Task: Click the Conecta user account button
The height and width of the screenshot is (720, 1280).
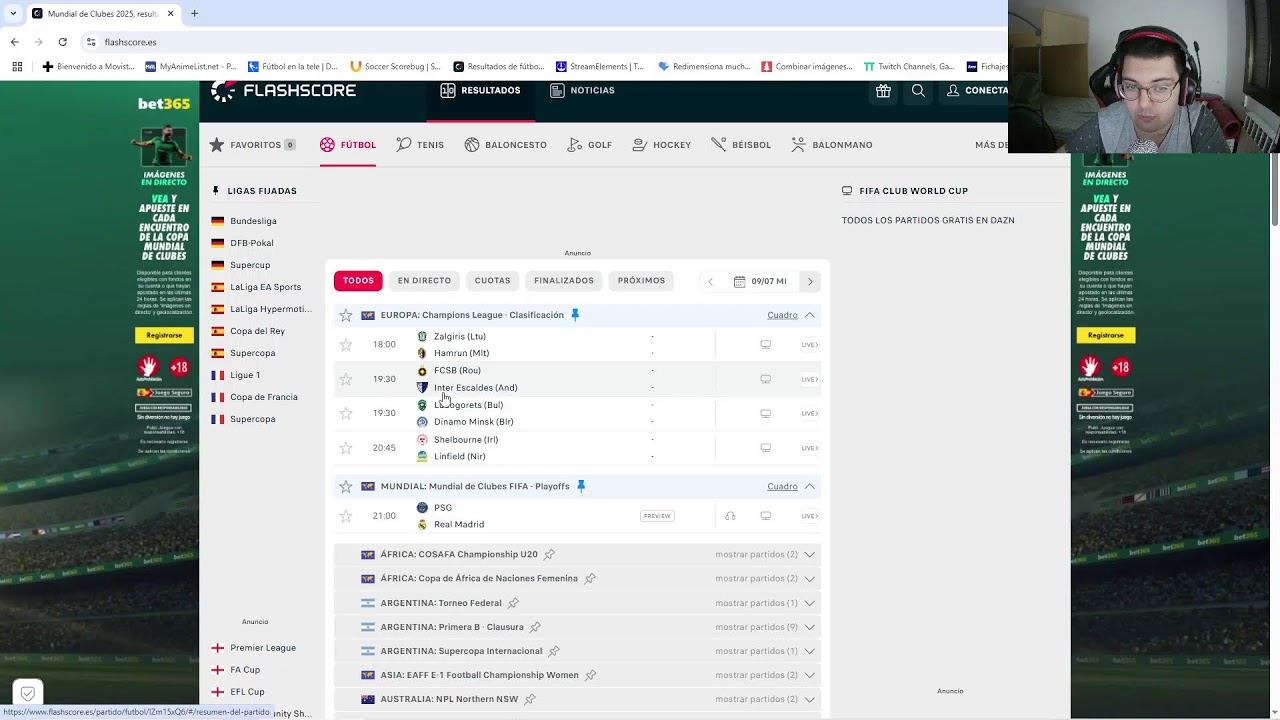Action: (x=977, y=91)
